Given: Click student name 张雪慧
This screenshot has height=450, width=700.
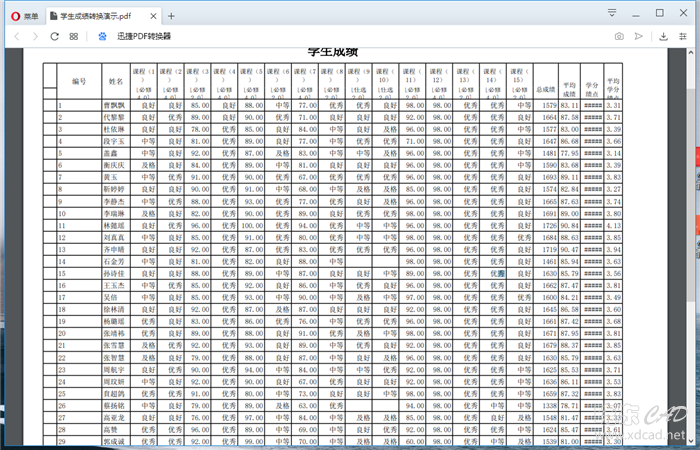Looking at the screenshot, I should pyautogui.click(x=114, y=346).
